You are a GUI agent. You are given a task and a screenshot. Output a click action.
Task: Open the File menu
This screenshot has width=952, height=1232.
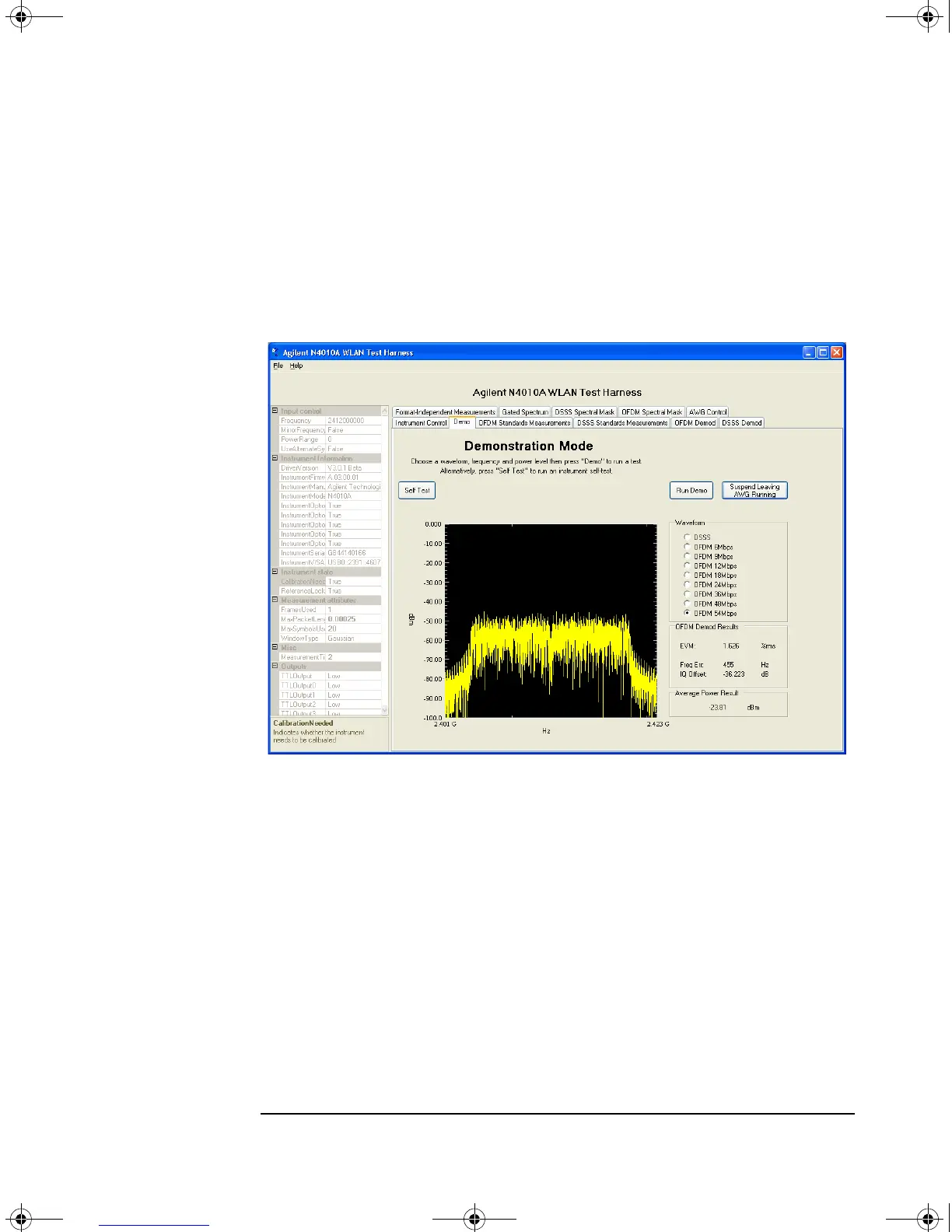coord(278,366)
